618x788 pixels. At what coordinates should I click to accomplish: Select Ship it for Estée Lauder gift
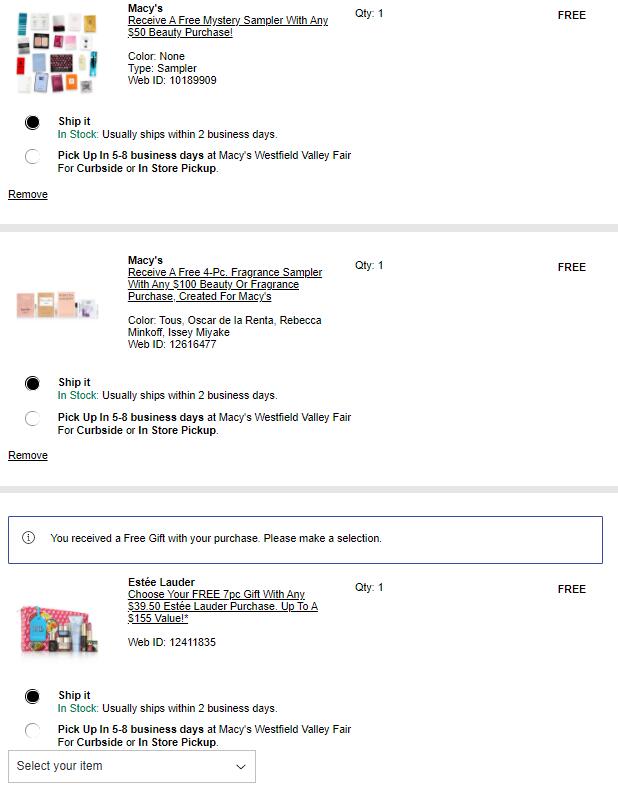click(32, 696)
